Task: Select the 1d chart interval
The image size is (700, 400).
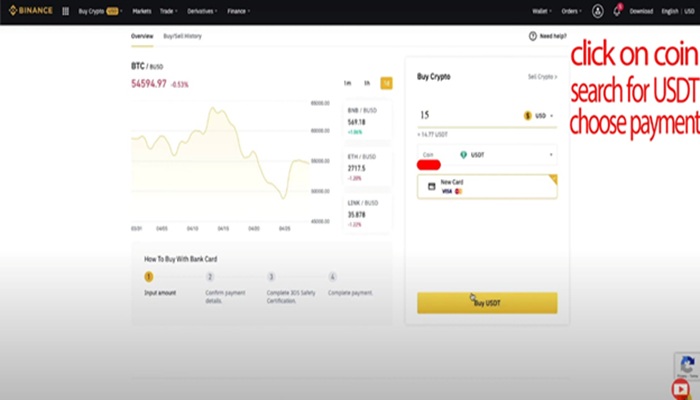Action: pos(386,83)
